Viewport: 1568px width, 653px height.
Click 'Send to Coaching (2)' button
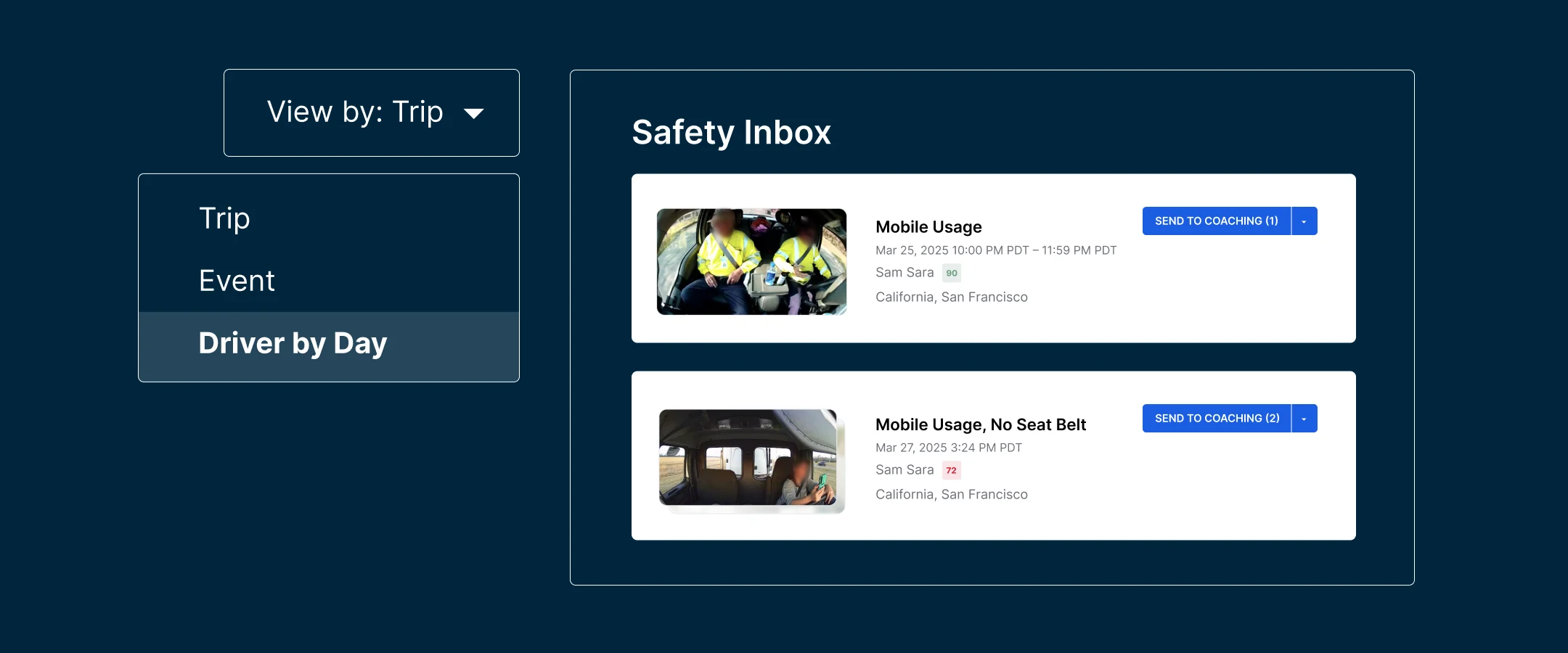[x=1216, y=418]
